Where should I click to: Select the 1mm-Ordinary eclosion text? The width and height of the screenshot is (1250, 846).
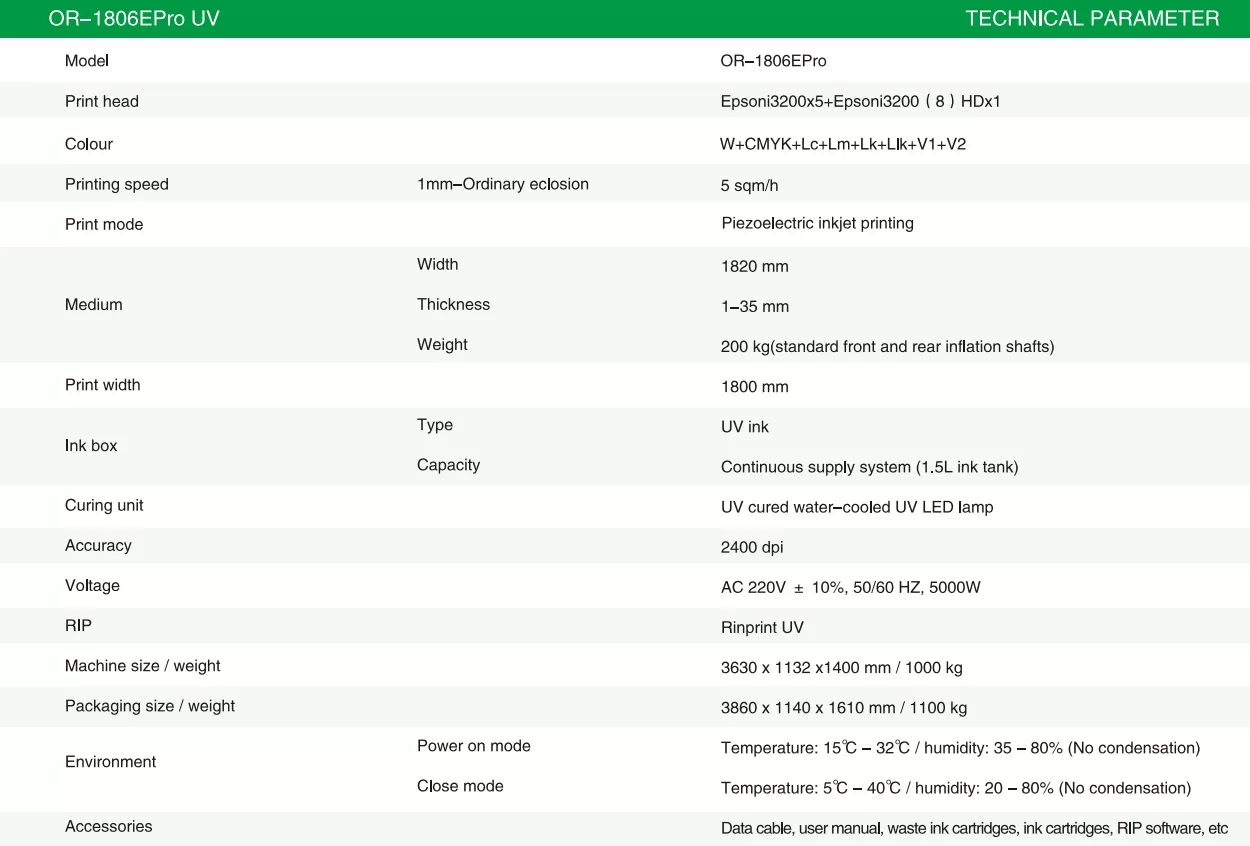[x=502, y=184]
